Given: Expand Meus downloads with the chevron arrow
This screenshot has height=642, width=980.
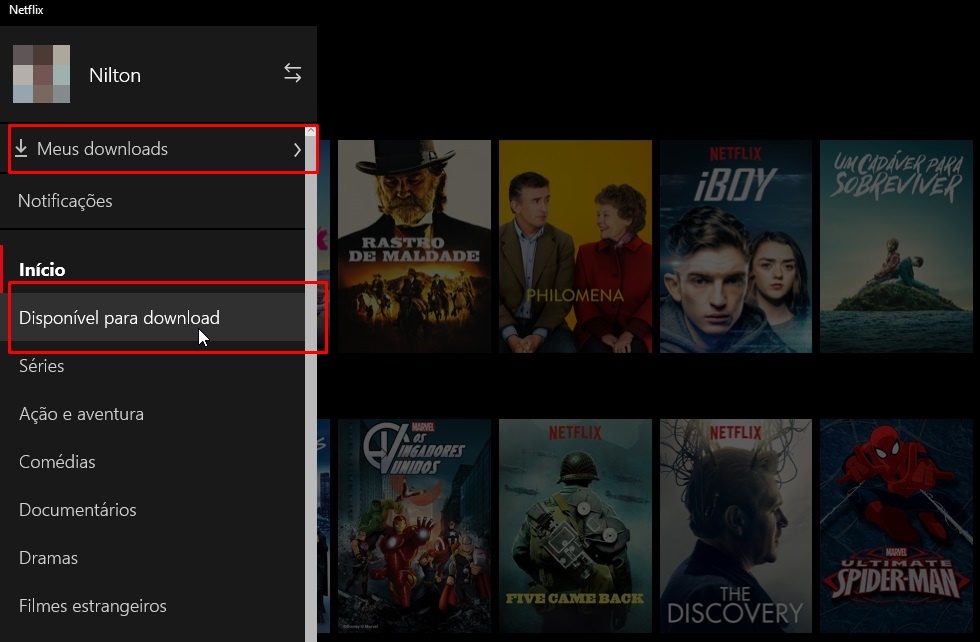Looking at the screenshot, I should [297, 149].
